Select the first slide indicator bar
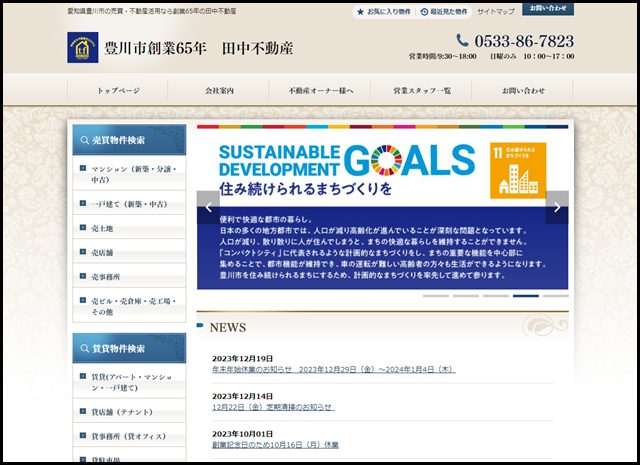Viewport: 640px width, 465px height. (x=436, y=296)
